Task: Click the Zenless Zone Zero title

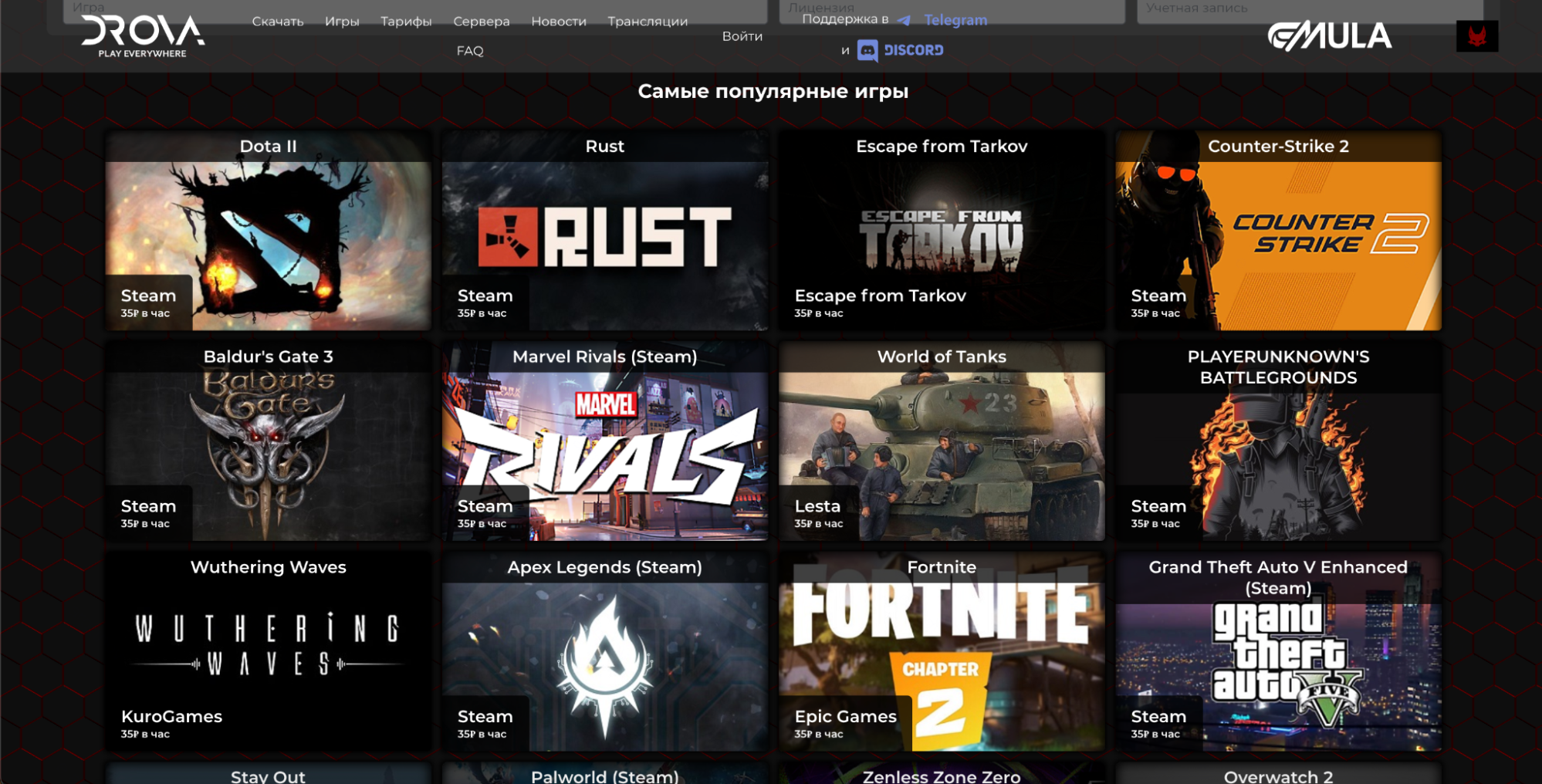Action: tap(942, 776)
